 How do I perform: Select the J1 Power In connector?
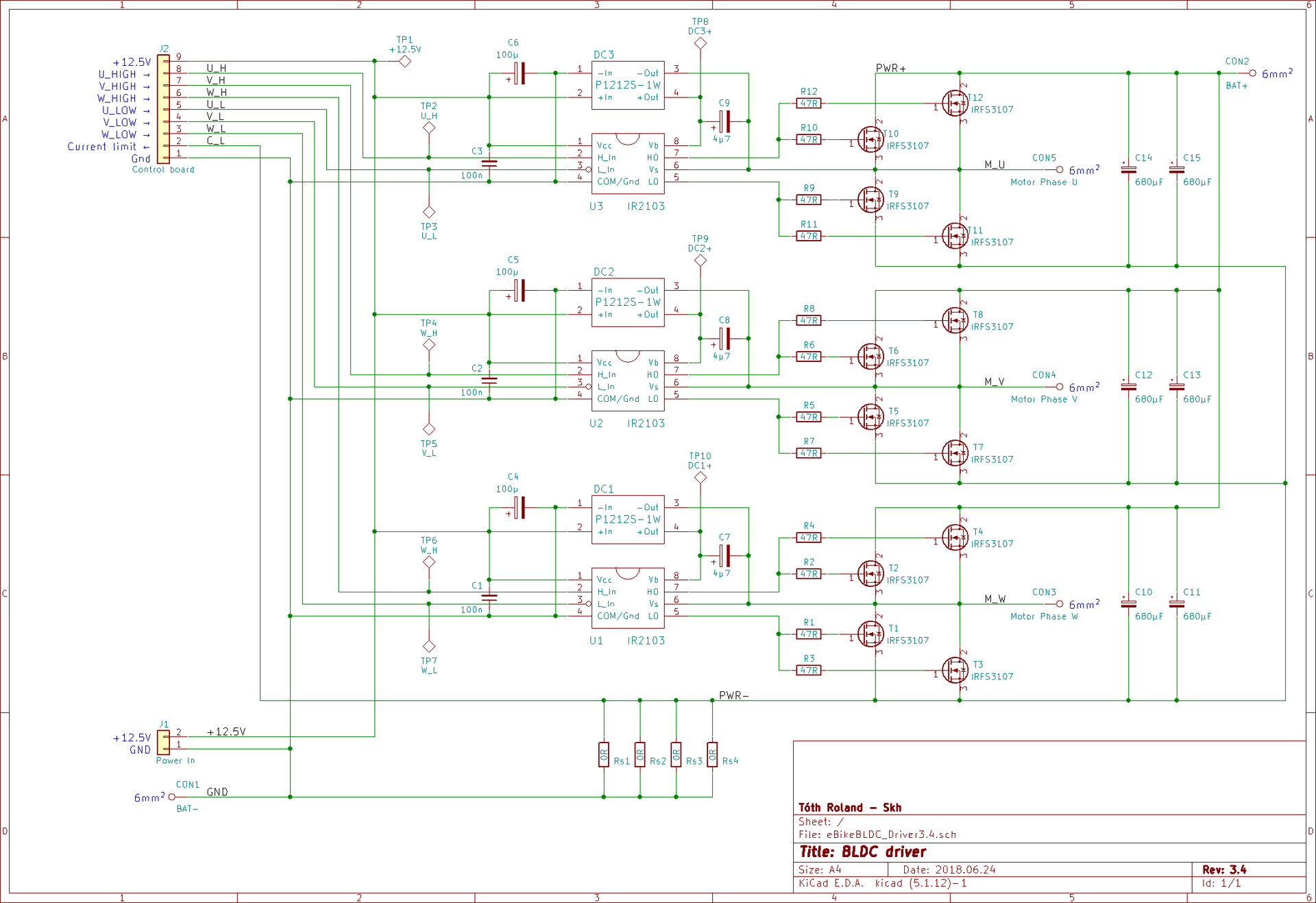[x=163, y=743]
